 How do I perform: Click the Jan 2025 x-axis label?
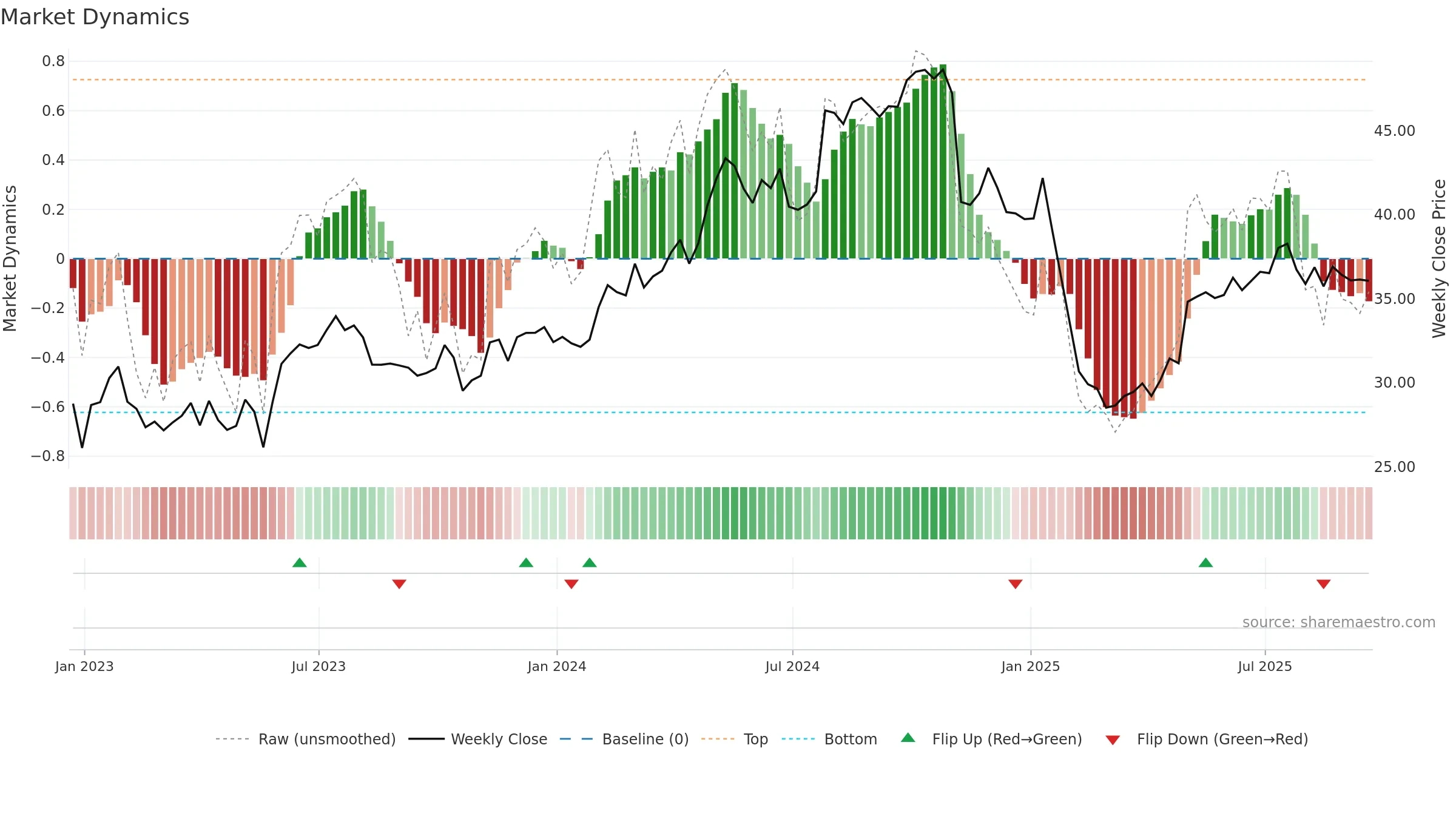(x=1031, y=666)
